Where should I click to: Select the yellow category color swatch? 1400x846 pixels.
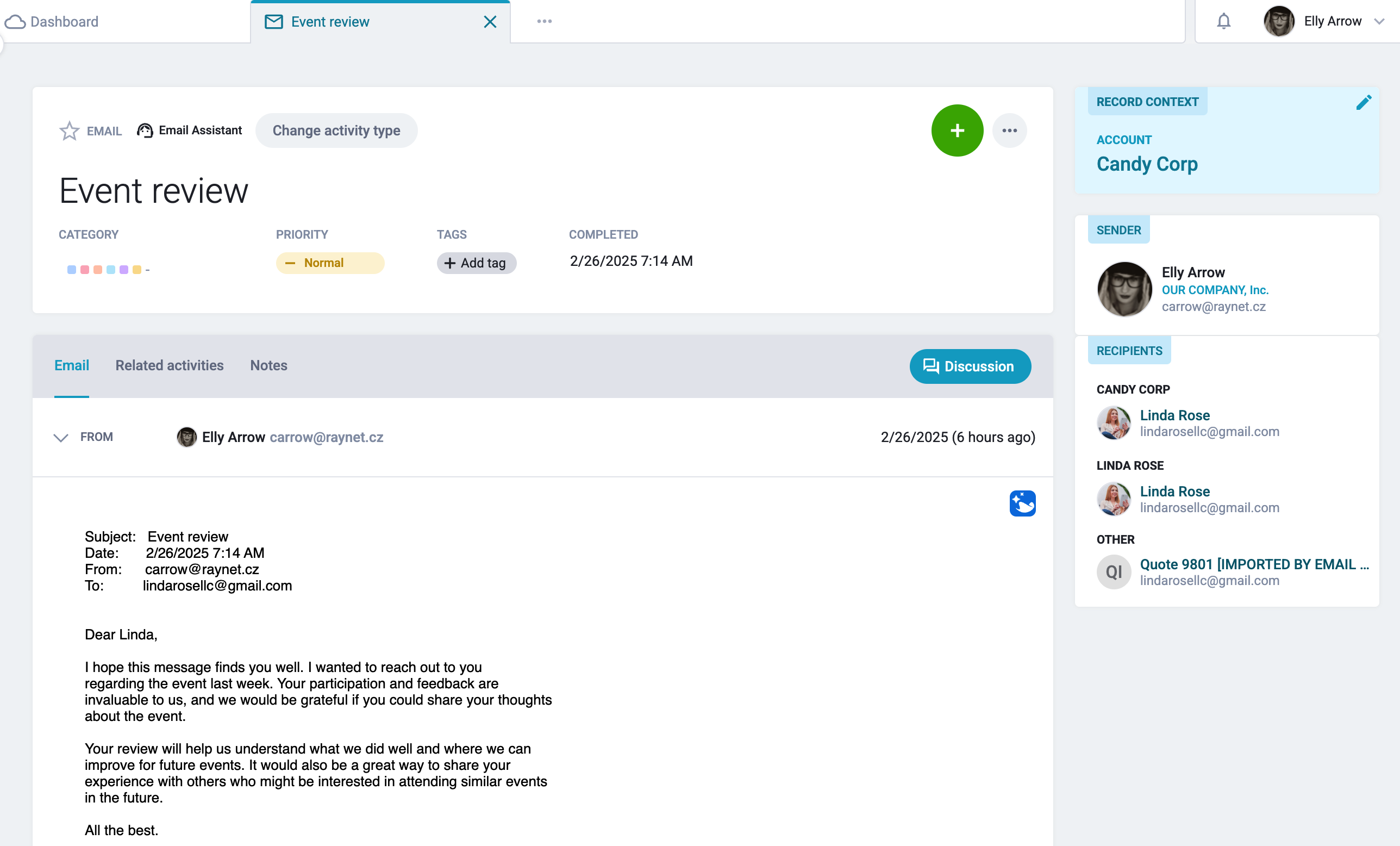coord(137,270)
